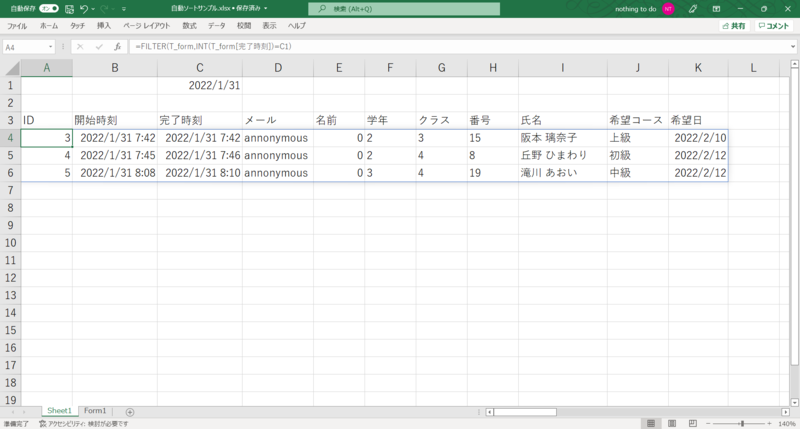800x429 pixels.
Task: Click the cell 中級
Action: [x=638, y=173]
